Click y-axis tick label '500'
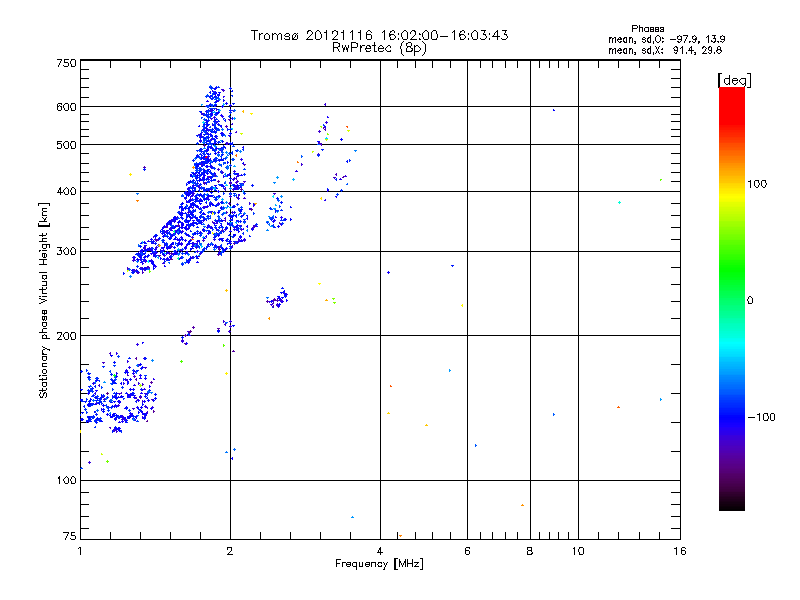 tap(66, 145)
